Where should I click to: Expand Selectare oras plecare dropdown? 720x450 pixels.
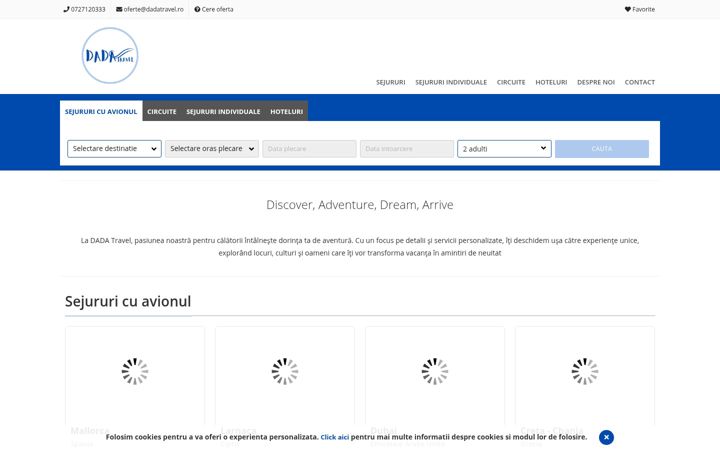tap(212, 149)
